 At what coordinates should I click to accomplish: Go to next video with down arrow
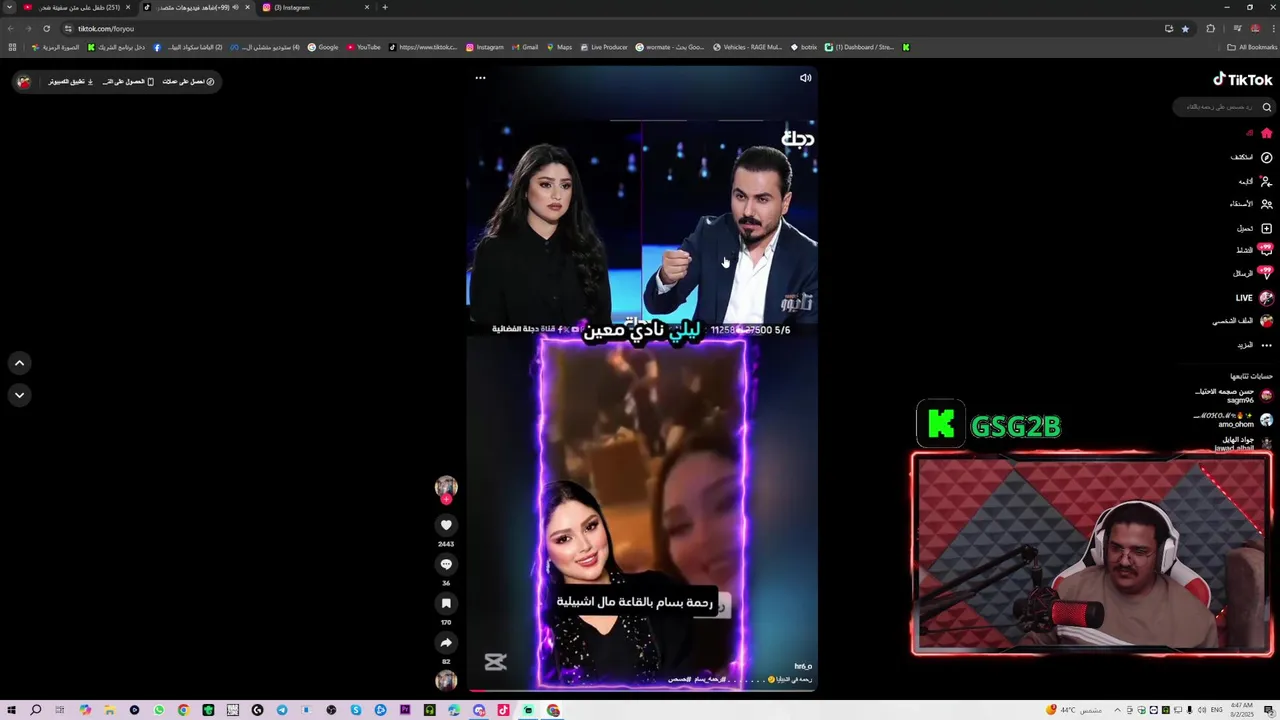click(x=19, y=395)
